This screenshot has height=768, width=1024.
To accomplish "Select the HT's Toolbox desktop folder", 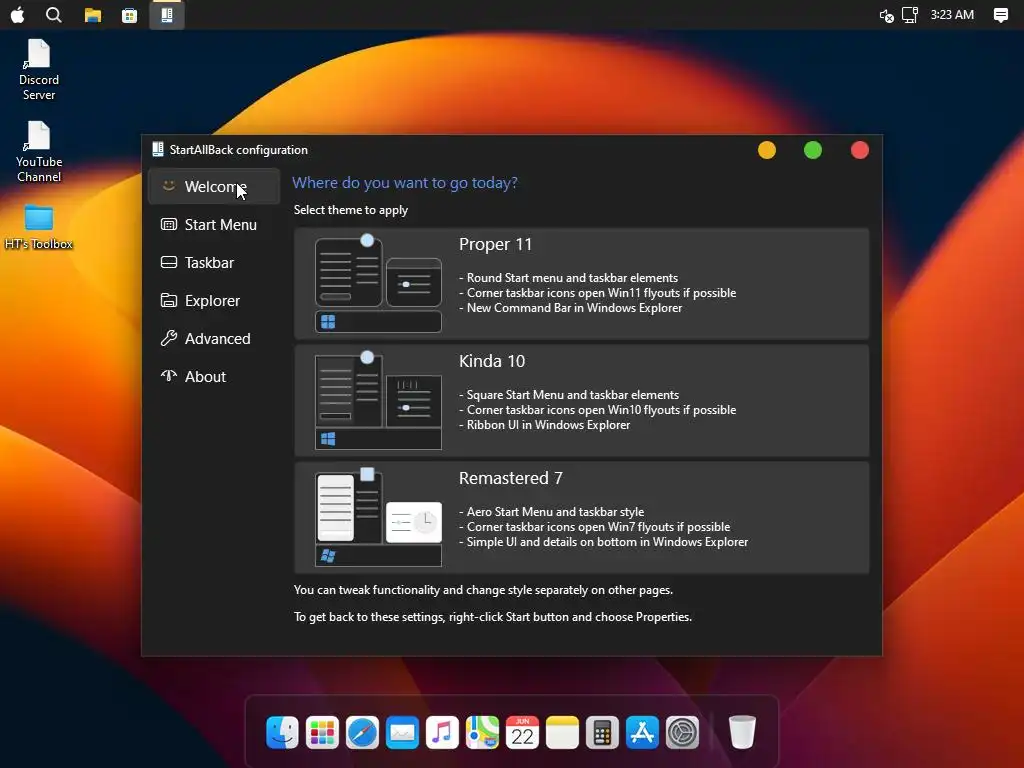I will click(39, 227).
